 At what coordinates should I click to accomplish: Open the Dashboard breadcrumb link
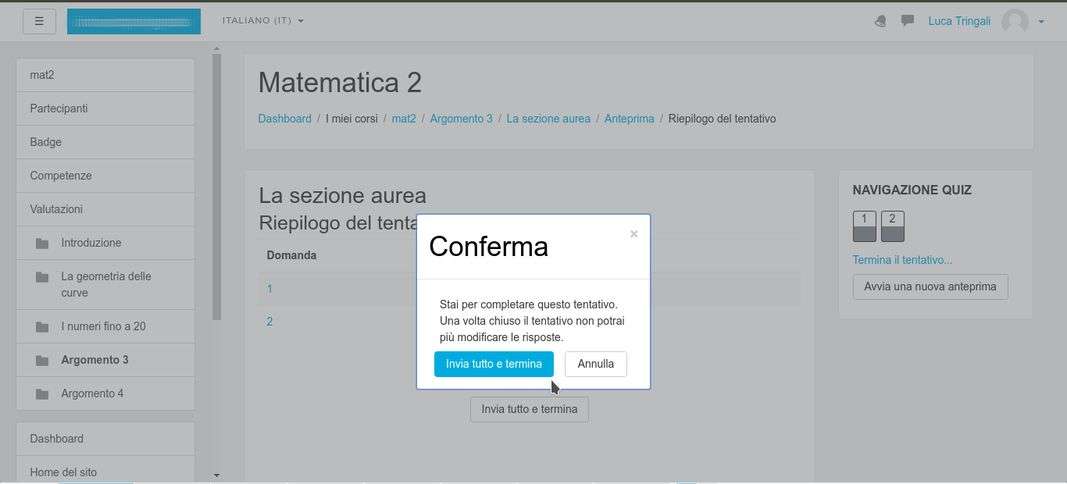pyautogui.click(x=284, y=118)
